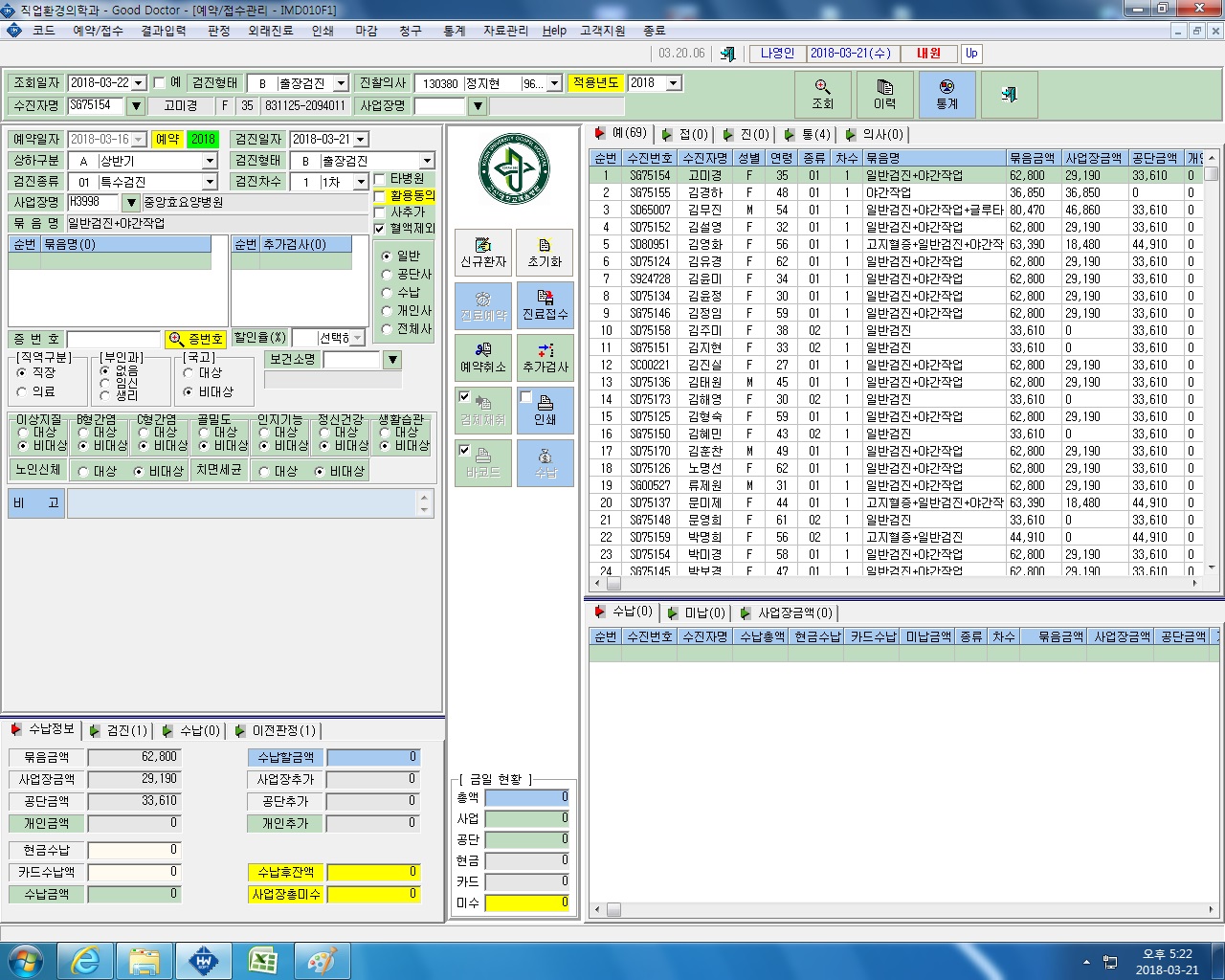Click the 인쇄 print button

pos(545,411)
